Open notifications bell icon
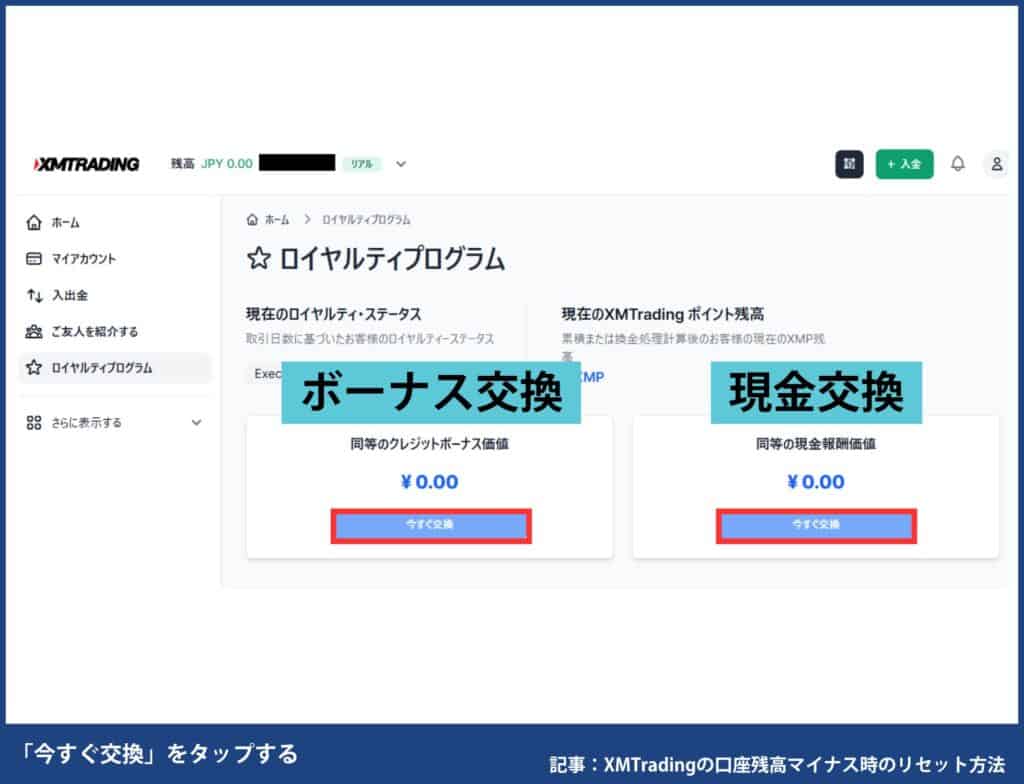1024x784 pixels. pyautogui.click(x=957, y=164)
